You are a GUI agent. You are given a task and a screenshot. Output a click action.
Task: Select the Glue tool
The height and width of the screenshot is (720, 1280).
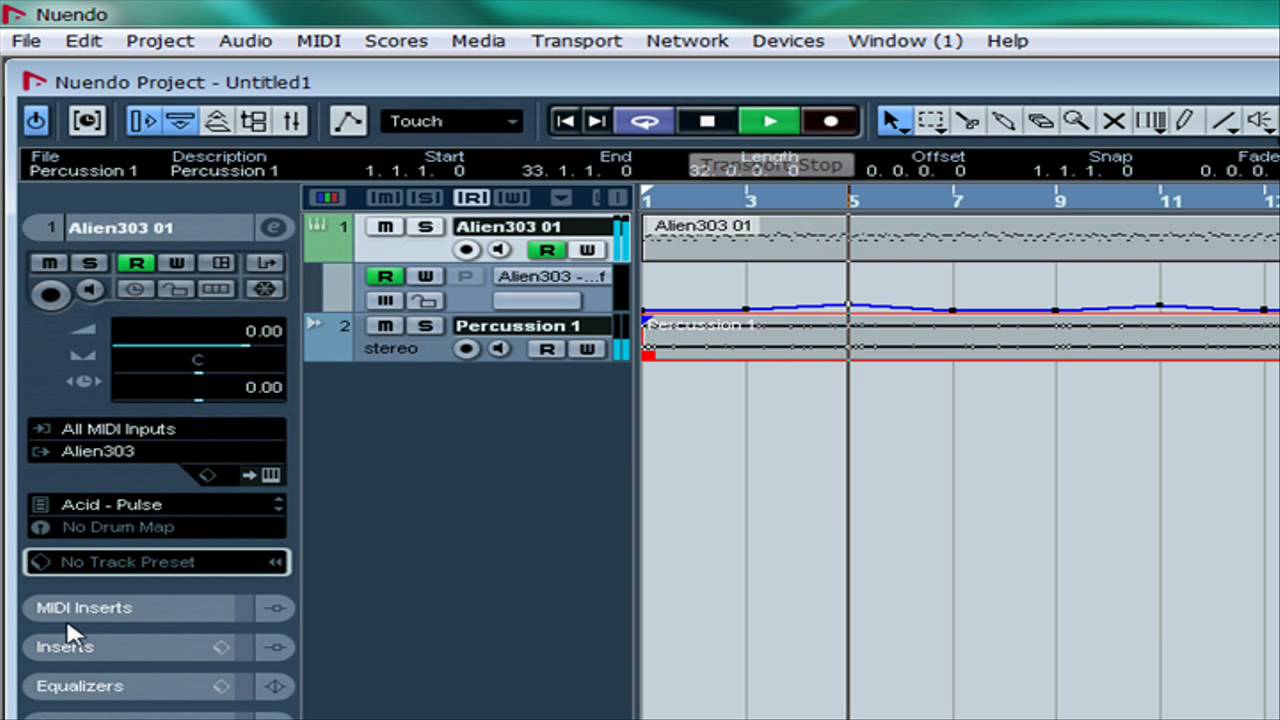point(1004,121)
